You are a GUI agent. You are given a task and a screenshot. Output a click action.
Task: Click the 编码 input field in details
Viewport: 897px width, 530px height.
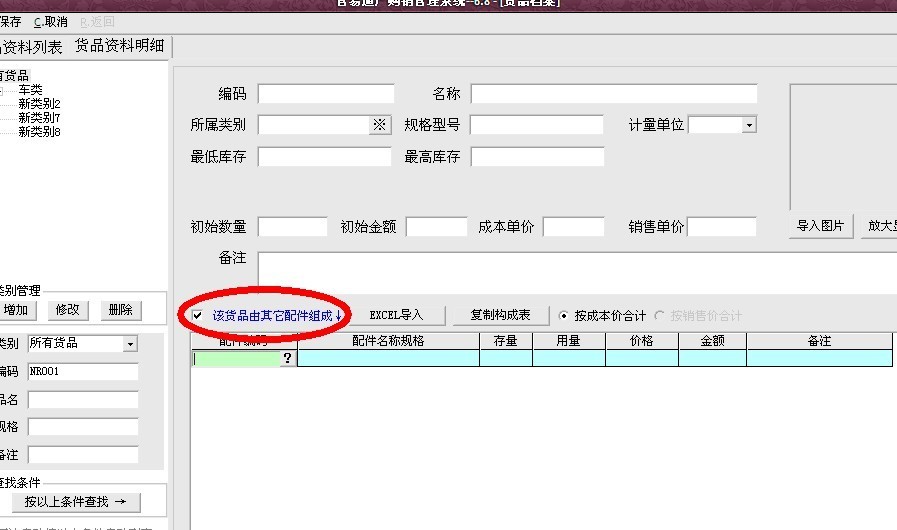pyautogui.click(x=326, y=94)
